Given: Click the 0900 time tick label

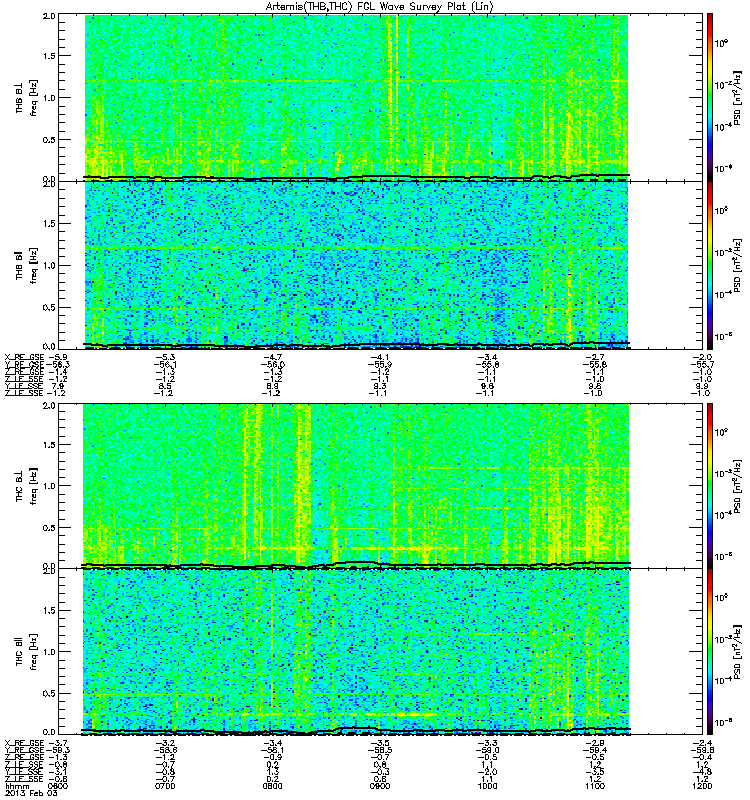Looking at the screenshot, I should (x=380, y=786).
